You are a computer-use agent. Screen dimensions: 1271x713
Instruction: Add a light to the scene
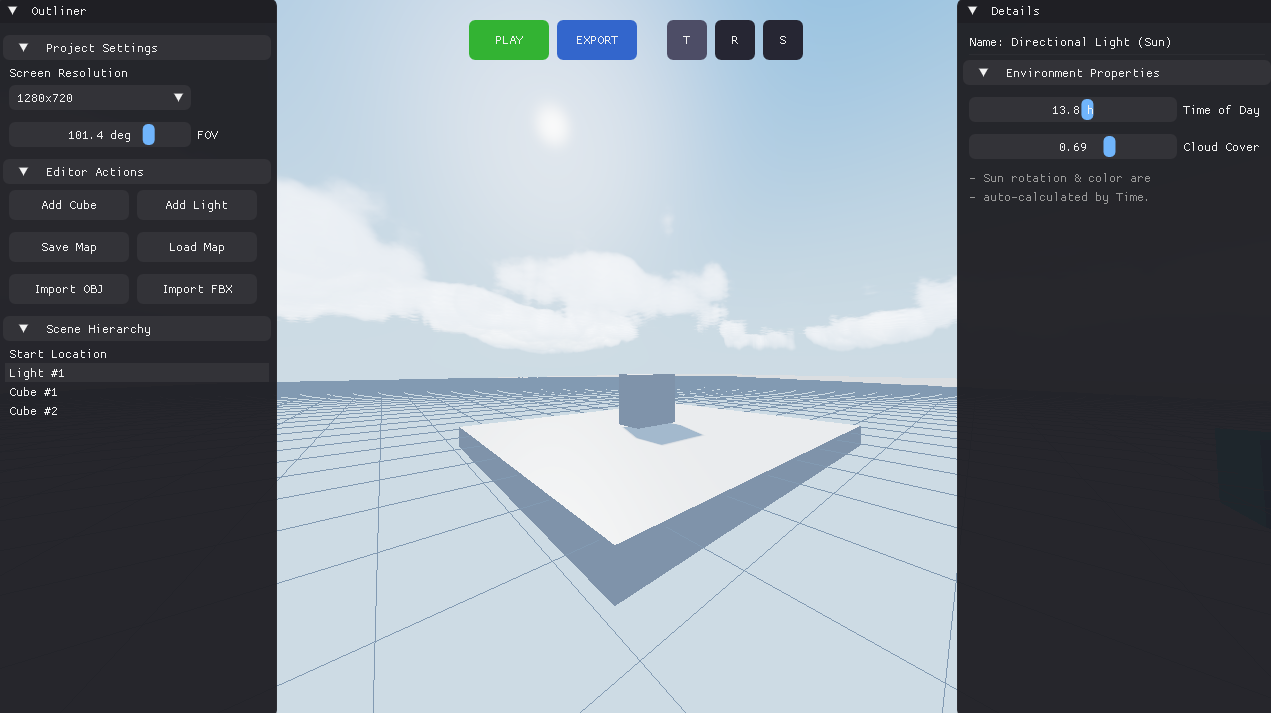point(196,204)
